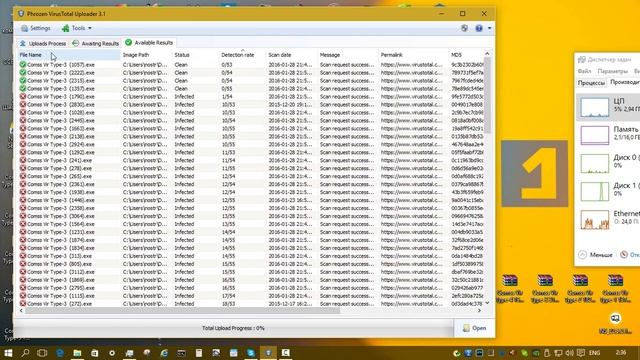Click the taskbar clock

click(x=621, y=353)
